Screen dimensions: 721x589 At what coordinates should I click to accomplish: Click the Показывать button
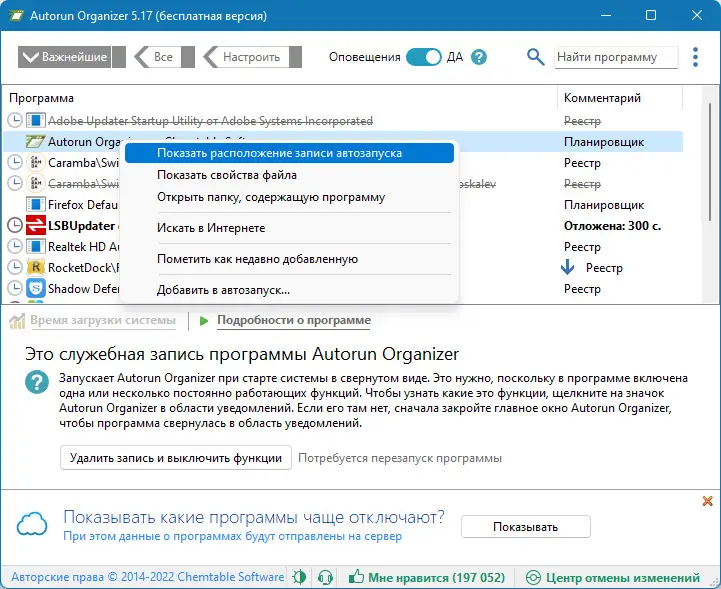coord(526,526)
